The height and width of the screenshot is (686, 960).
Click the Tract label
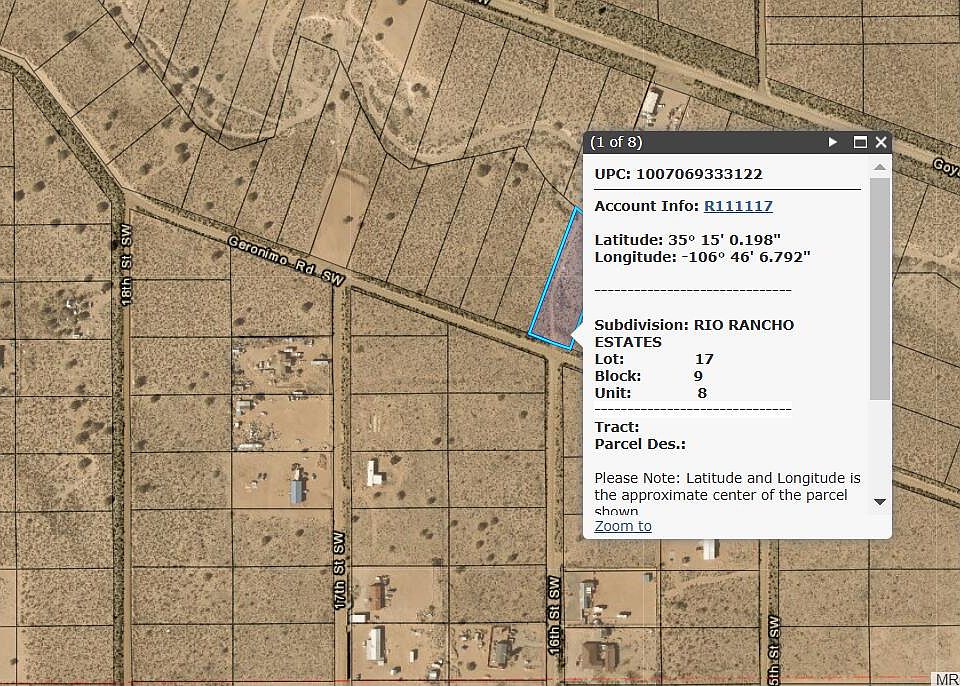pyautogui.click(x=617, y=427)
